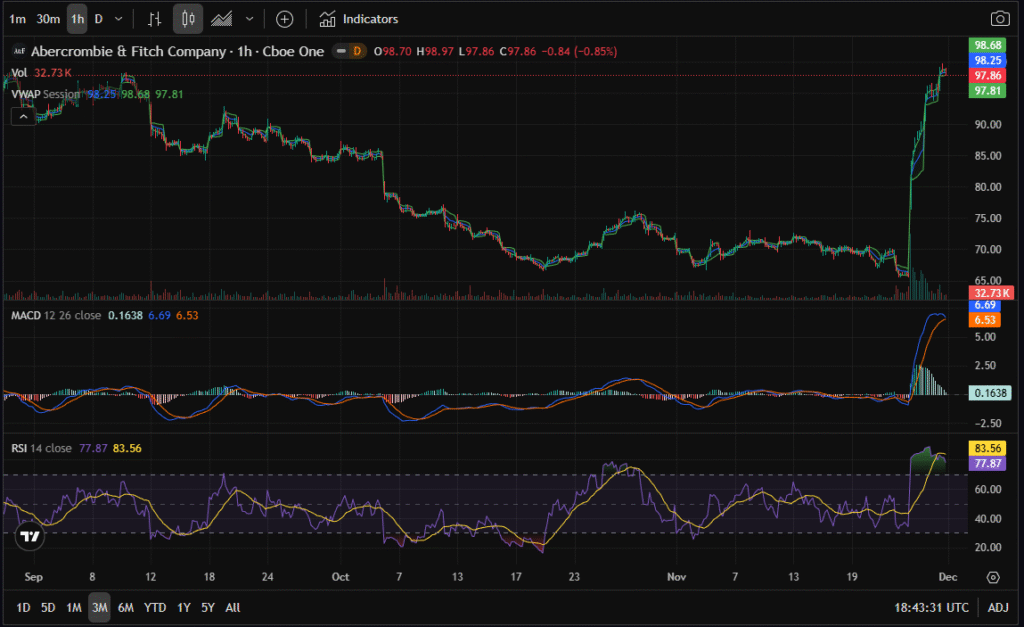Click the Abercrombie & Fitch symbol logo
This screenshot has width=1024, height=627.
(x=17, y=51)
